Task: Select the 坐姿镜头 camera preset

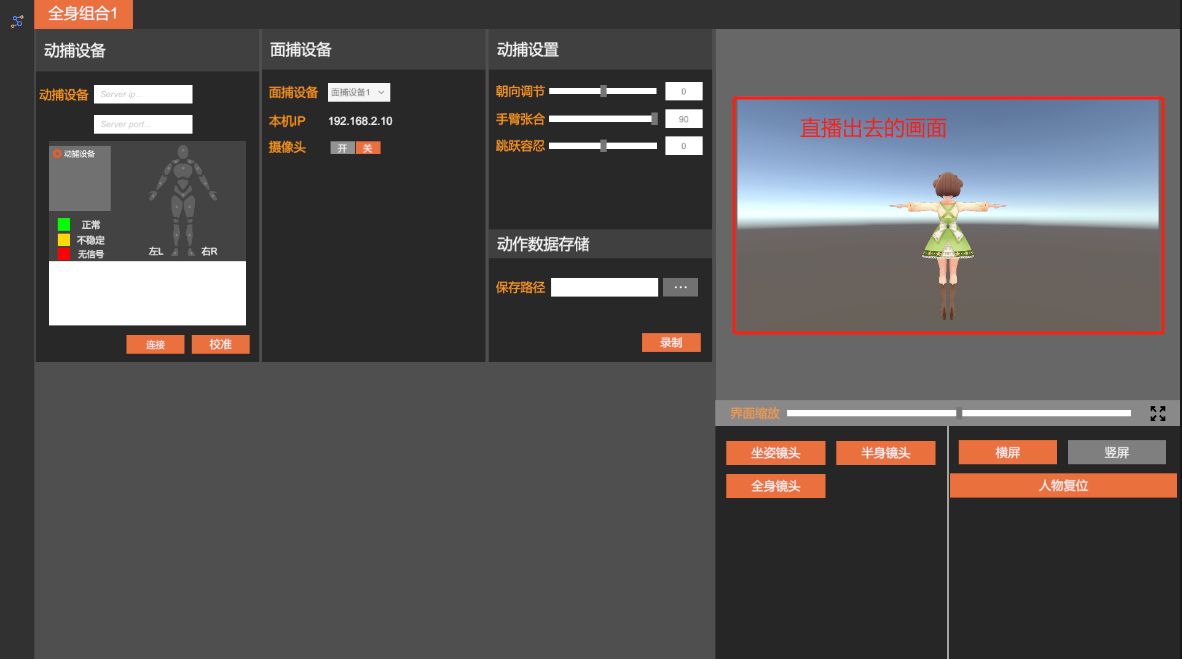Action: [775, 453]
